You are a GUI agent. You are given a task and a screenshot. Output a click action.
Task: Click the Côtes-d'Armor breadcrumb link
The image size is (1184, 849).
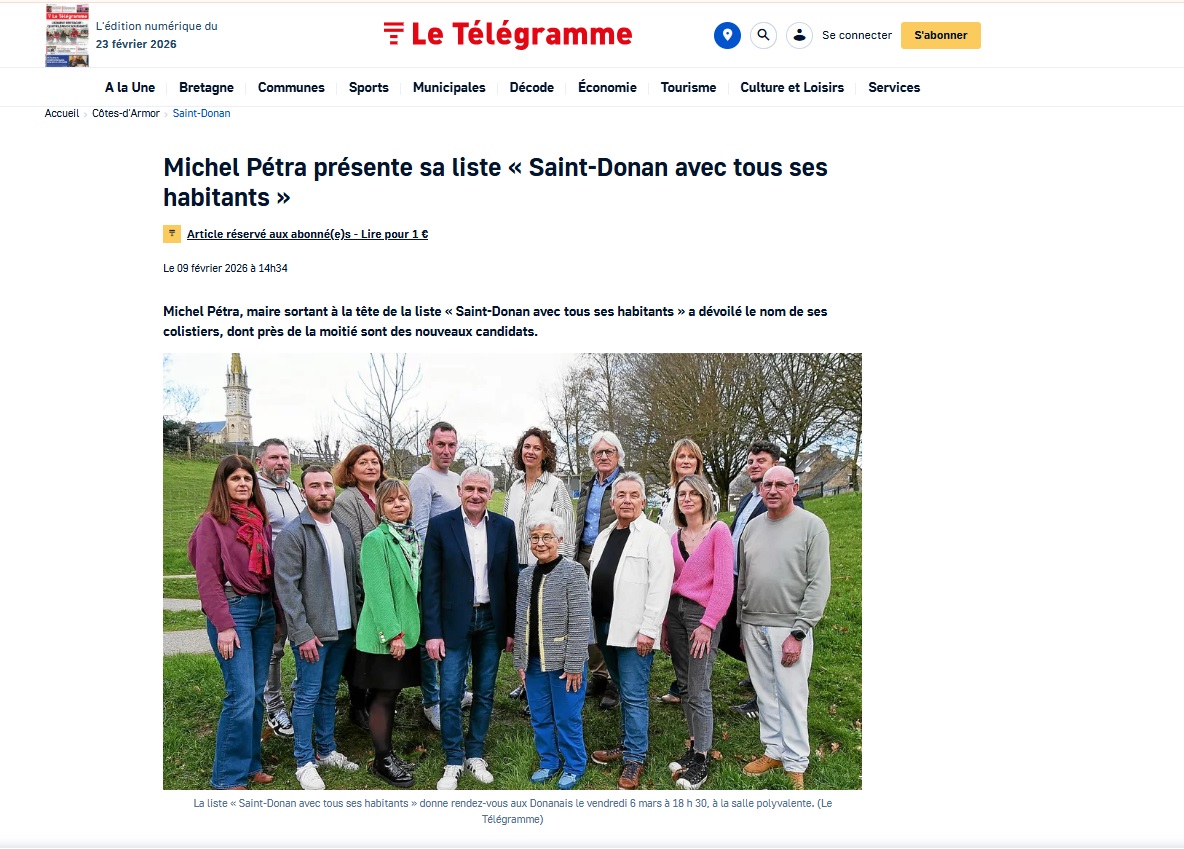click(125, 113)
